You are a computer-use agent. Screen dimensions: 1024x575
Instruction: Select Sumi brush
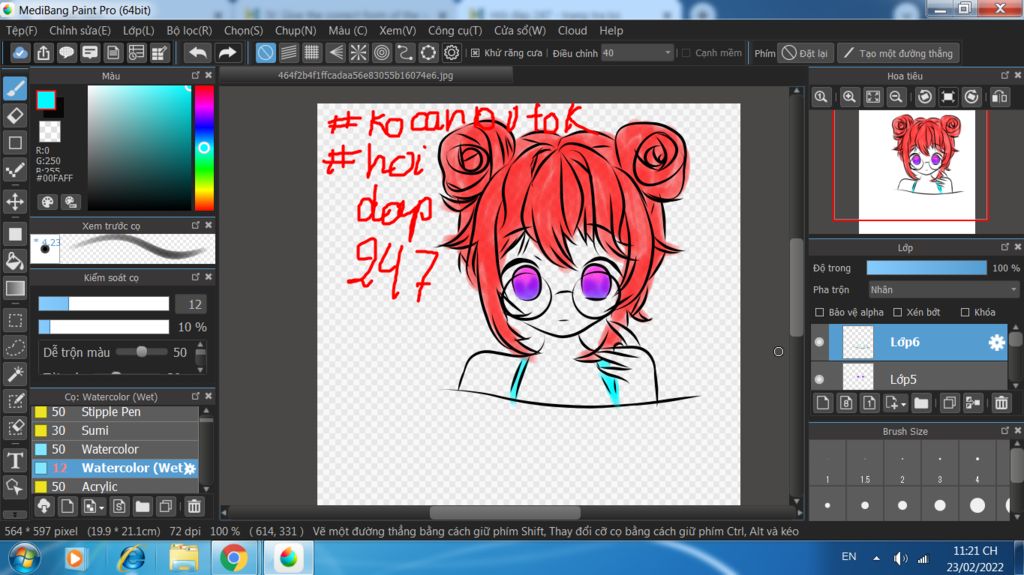click(x=115, y=431)
